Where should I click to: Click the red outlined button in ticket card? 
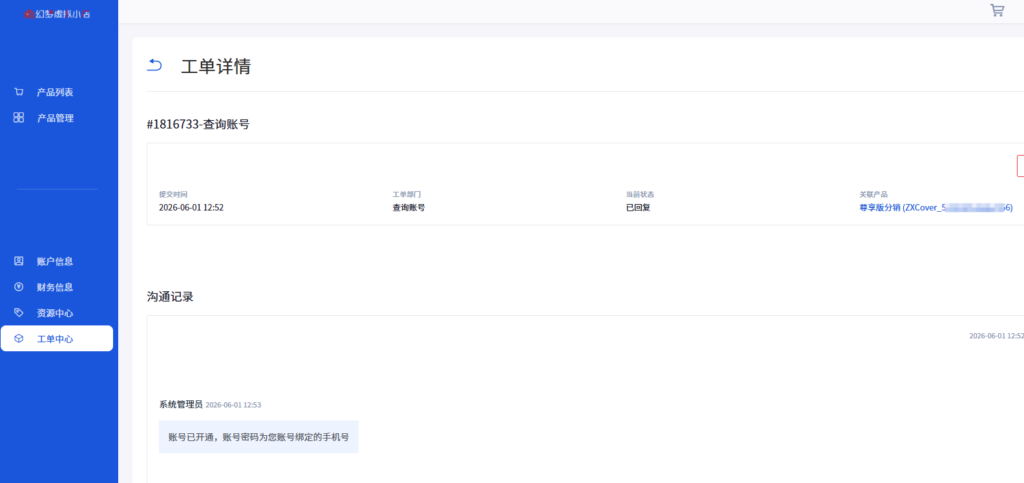(1020, 166)
